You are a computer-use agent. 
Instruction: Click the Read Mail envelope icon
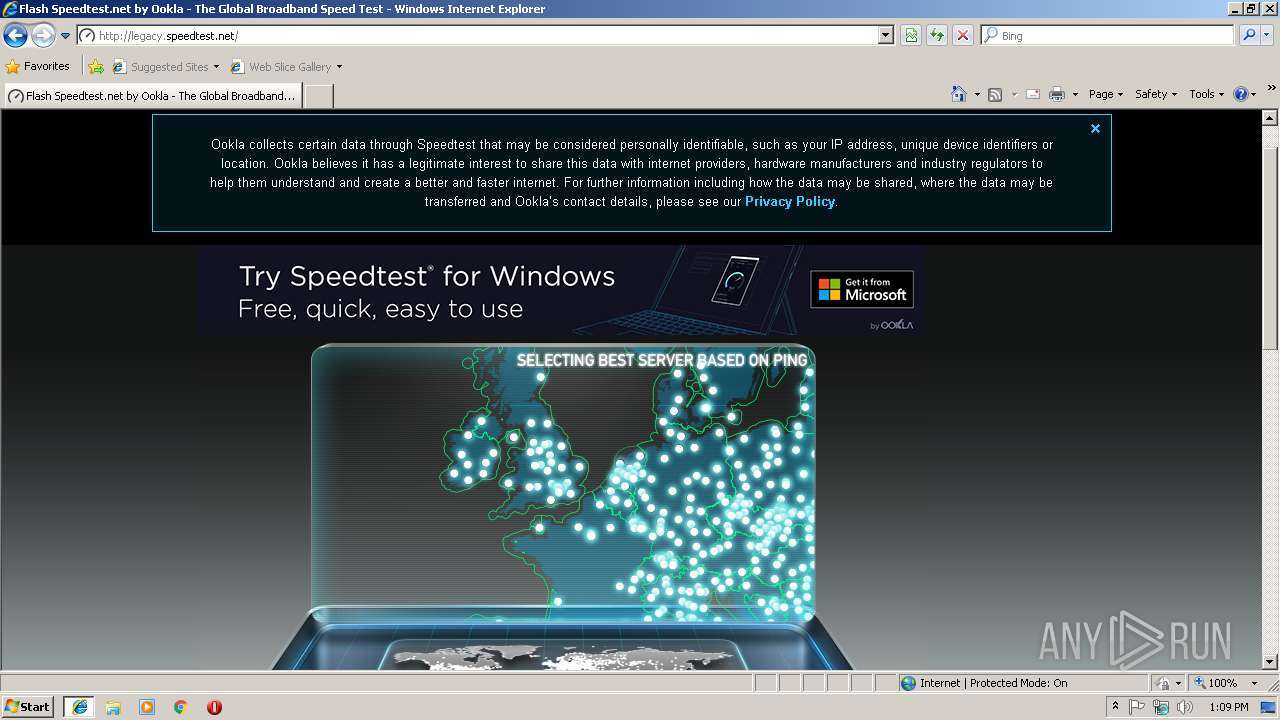coord(1033,94)
